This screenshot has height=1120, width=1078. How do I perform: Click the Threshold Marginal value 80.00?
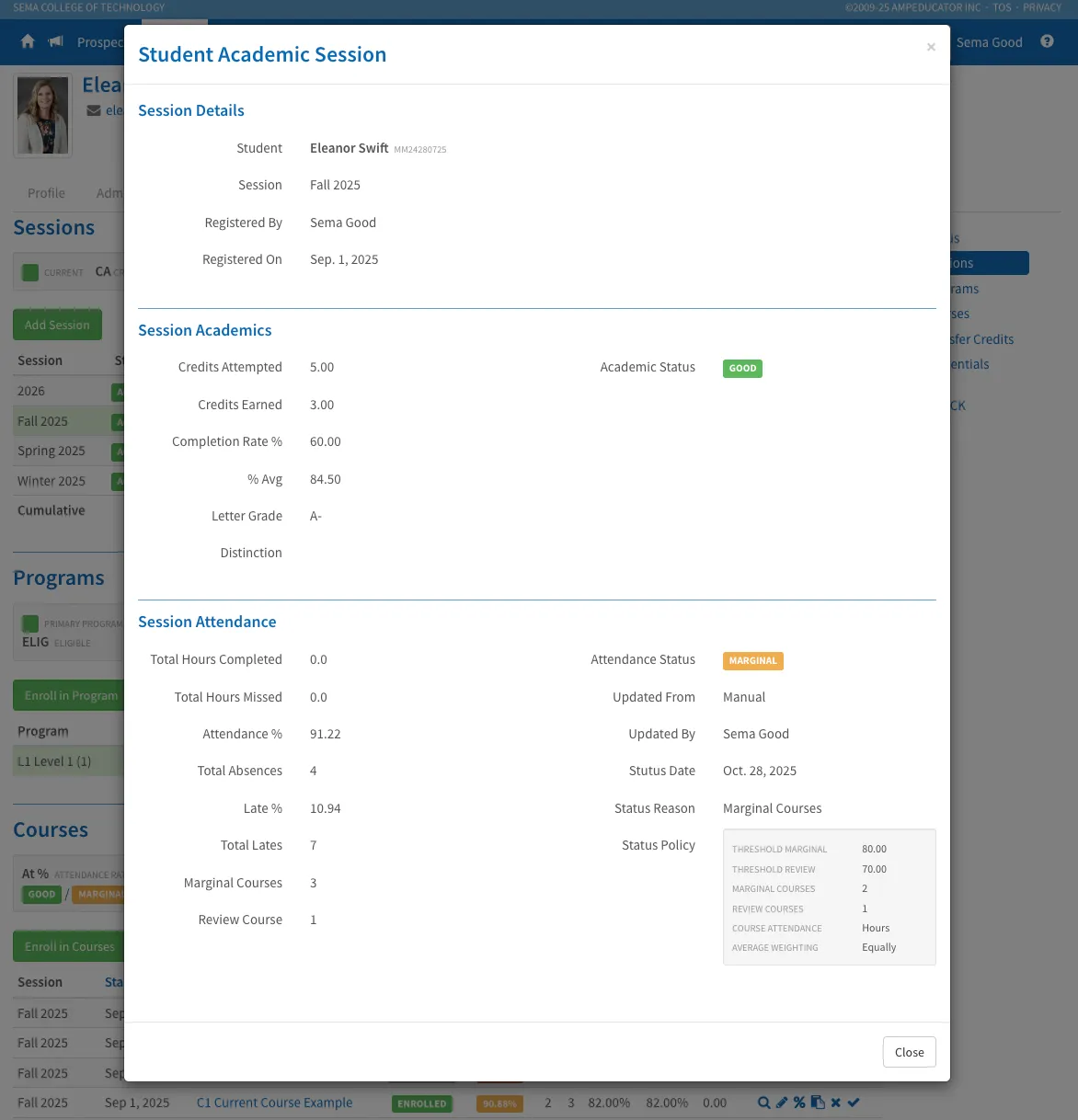[874, 849]
